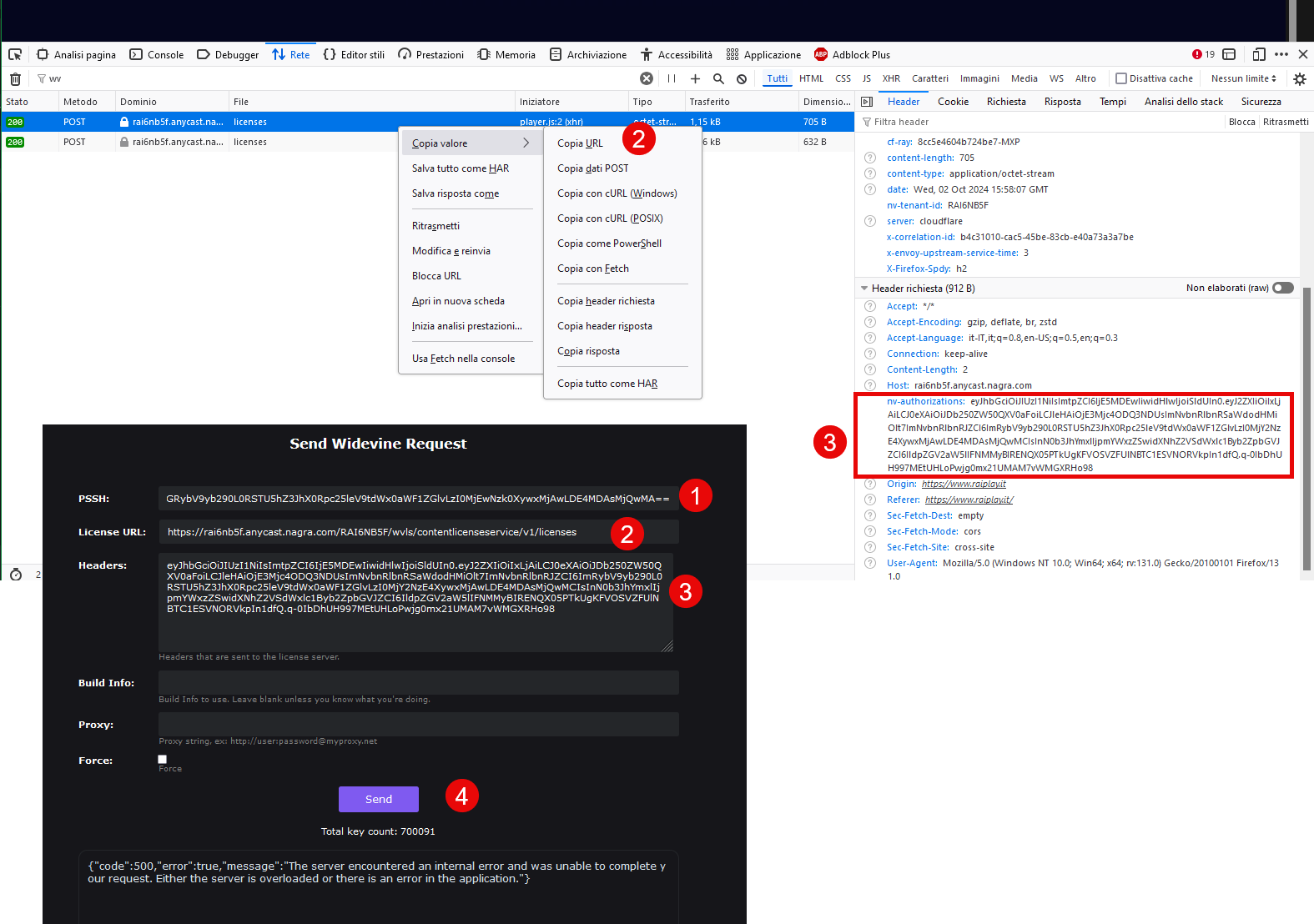
Task: Check the Force checkbox
Action: coord(163,759)
